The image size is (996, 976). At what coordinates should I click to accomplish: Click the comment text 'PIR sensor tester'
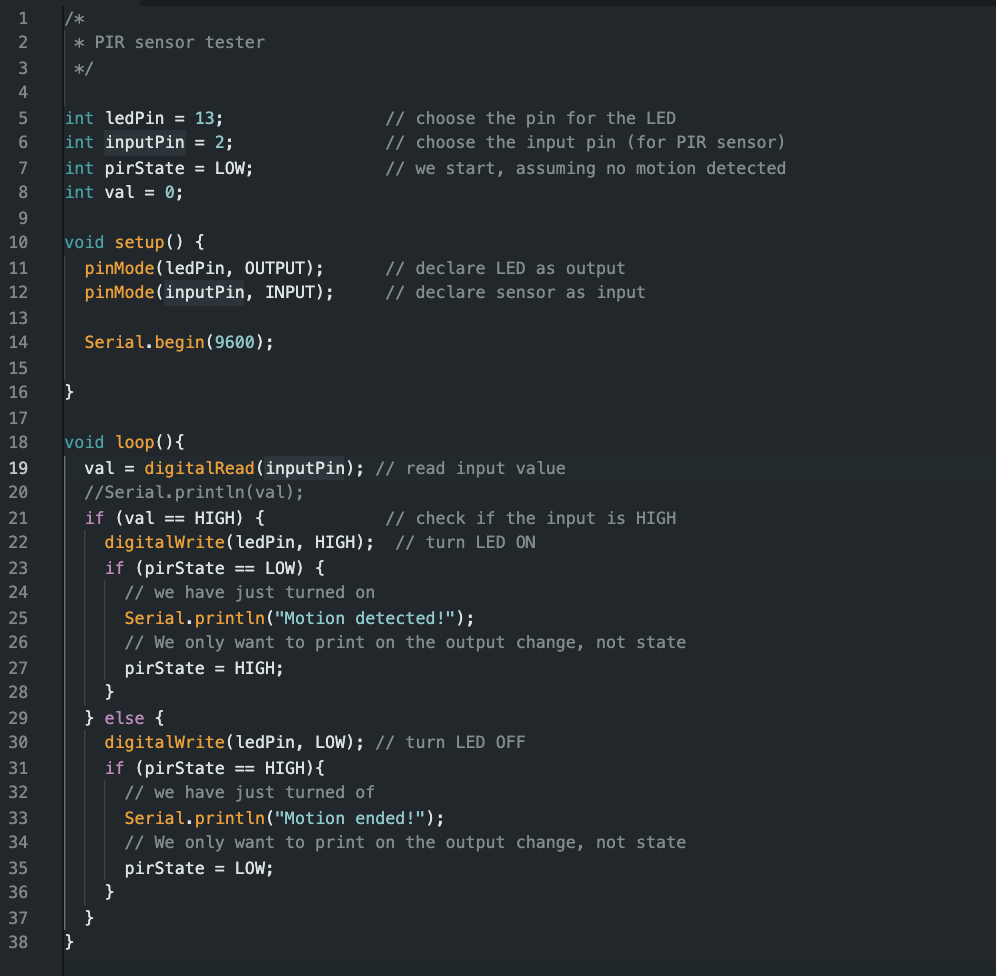180,43
